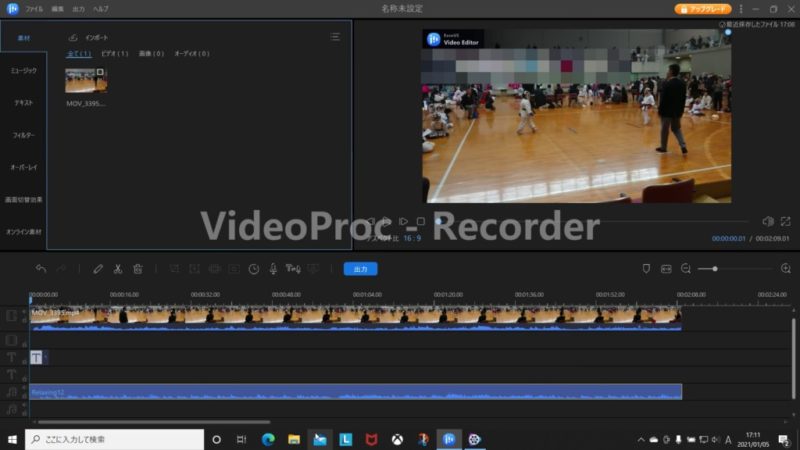Open Task View on the taskbar
The image size is (800, 450).
(241, 439)
